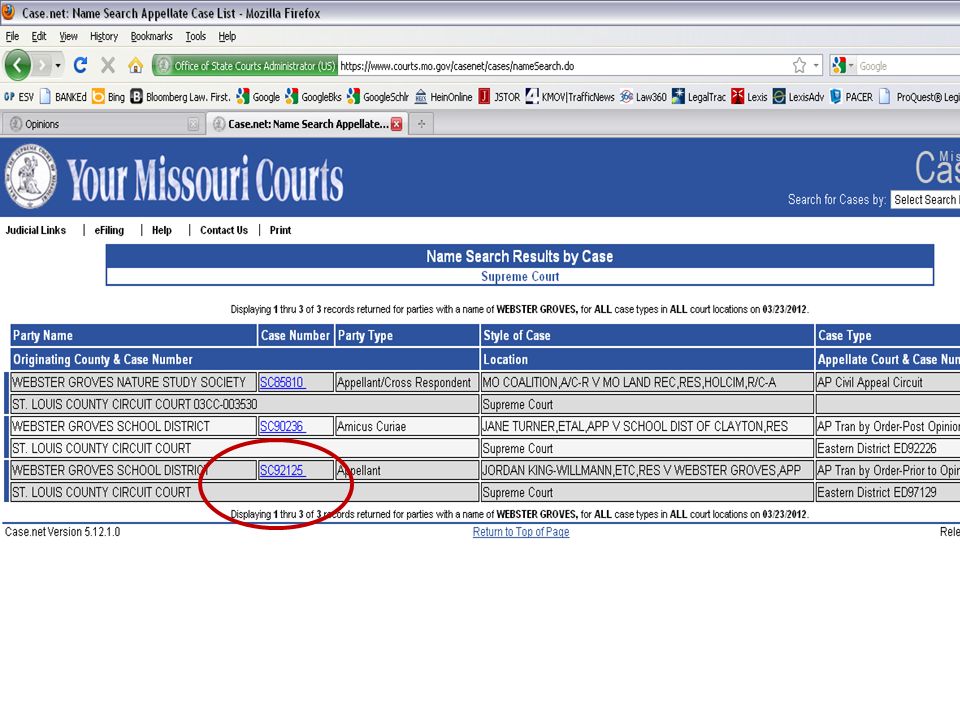Image resolution: width=960 pixels, height=720 pixels.
Task: Open the Tools menu
Action: pyautogui.click(x=195, y=36)
